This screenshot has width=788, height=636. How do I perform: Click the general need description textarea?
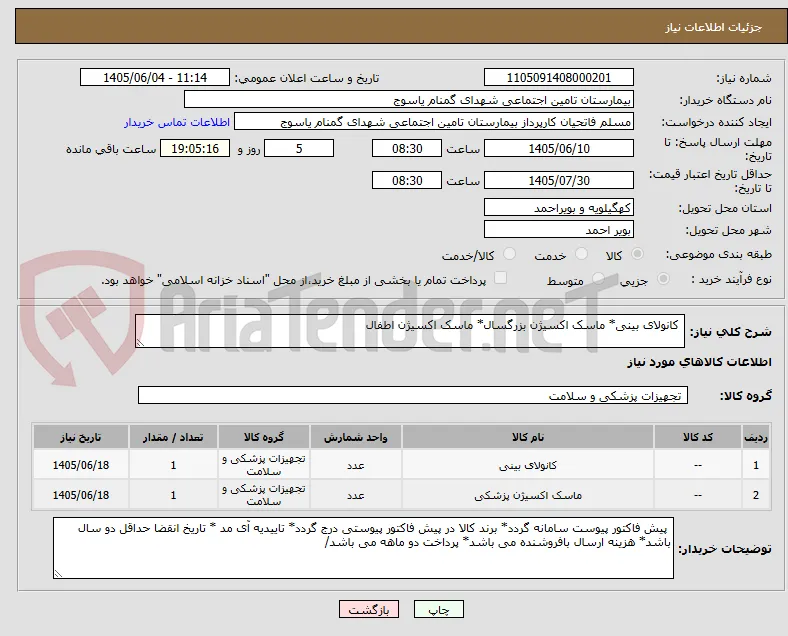[x=410, y=331]
